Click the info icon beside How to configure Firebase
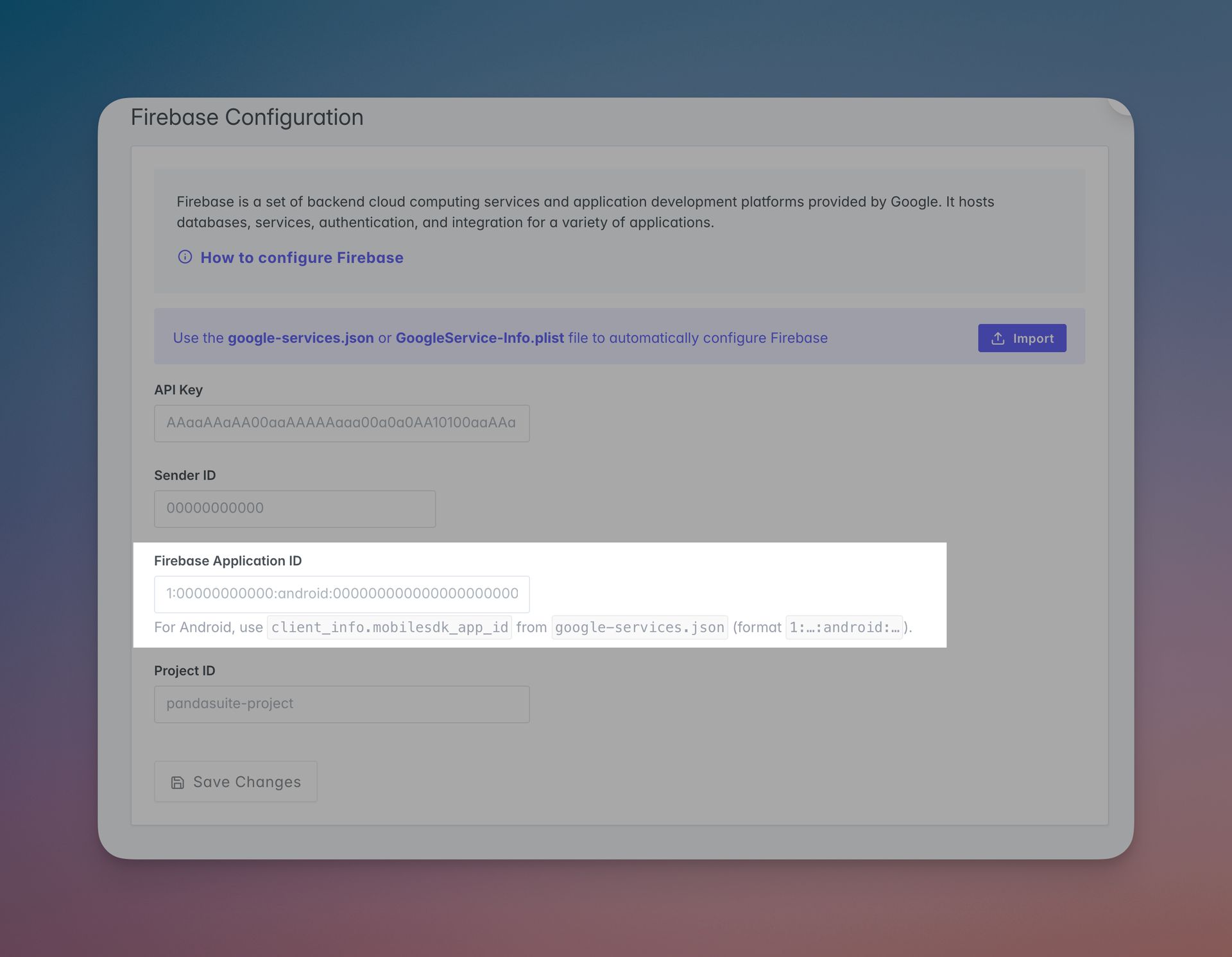1232x957 pixels. pos(185,257)
